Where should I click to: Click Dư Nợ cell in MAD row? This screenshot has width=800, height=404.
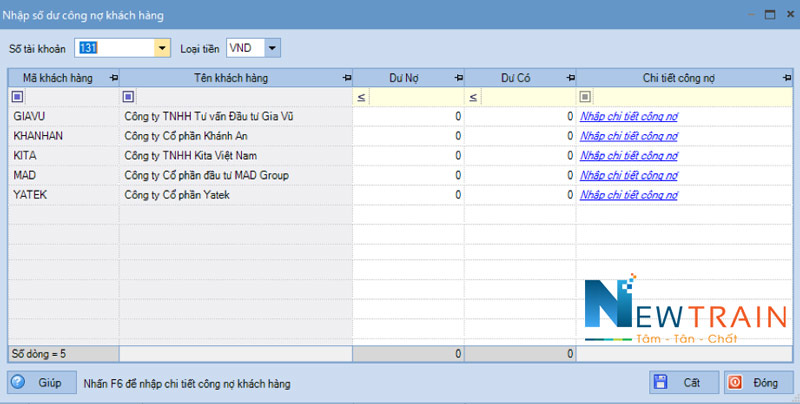point(408,175)
